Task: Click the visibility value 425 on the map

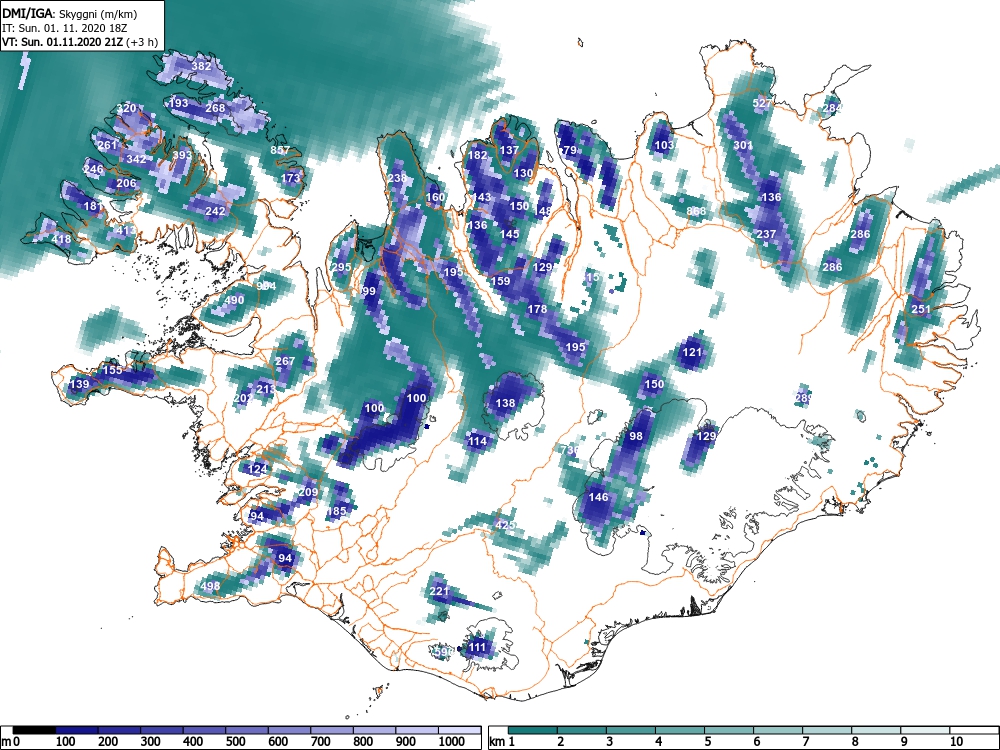Action: click(505, 526)
